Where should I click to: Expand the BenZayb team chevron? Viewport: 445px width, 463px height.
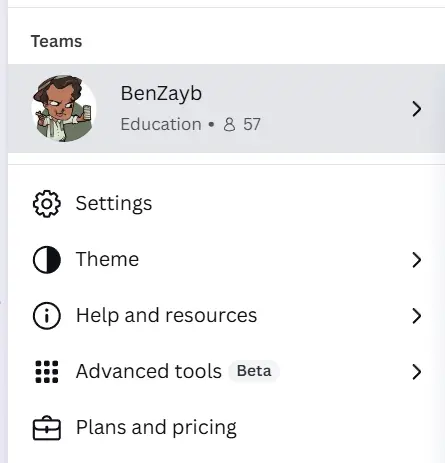[416, 109]
